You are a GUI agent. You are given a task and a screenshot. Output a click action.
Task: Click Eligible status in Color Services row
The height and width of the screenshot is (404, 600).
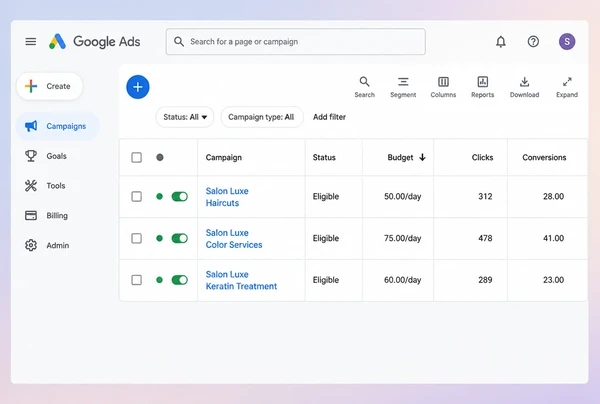point(326,238)
